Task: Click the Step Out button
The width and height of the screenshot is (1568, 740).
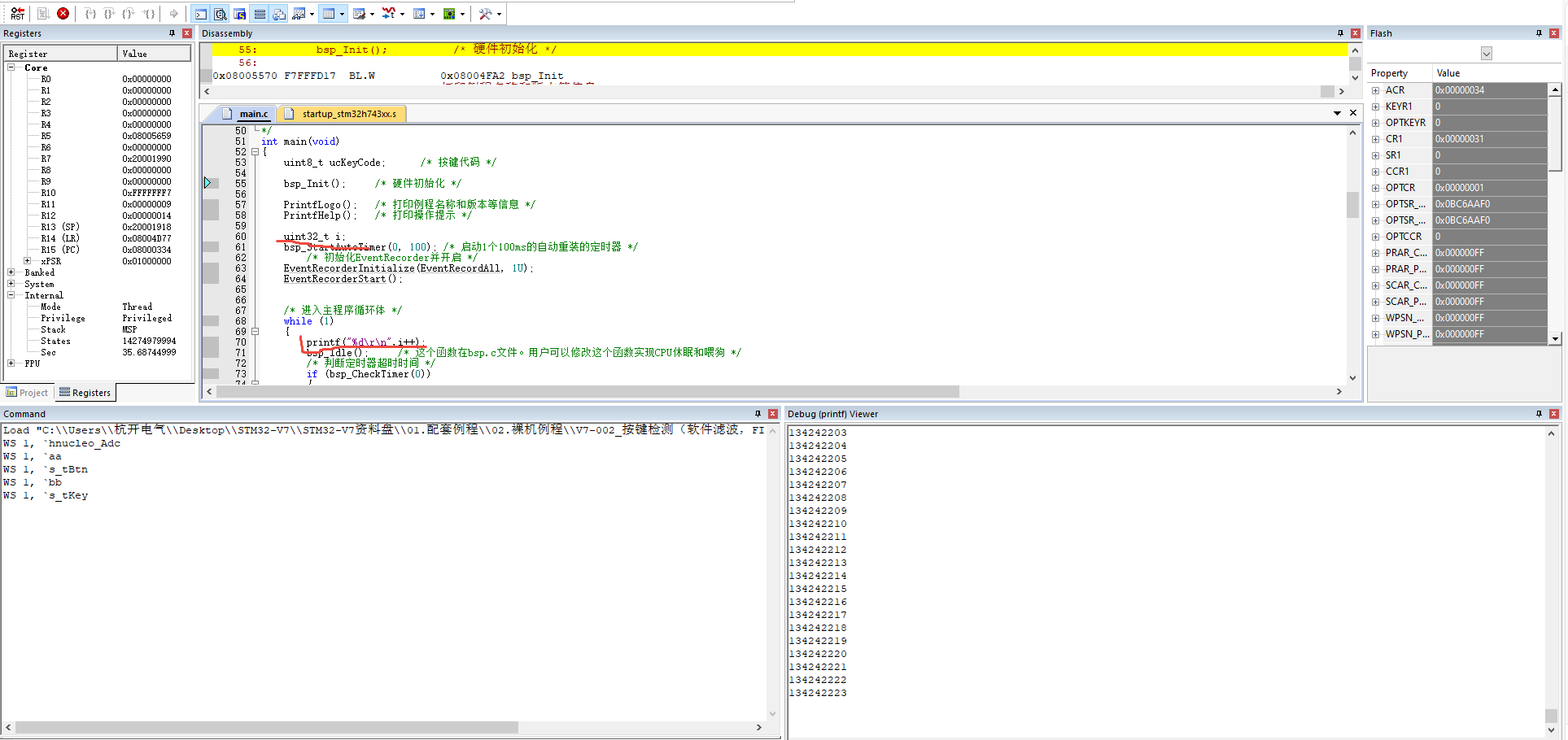Action: pyautogui.click(x=128, y=14)
